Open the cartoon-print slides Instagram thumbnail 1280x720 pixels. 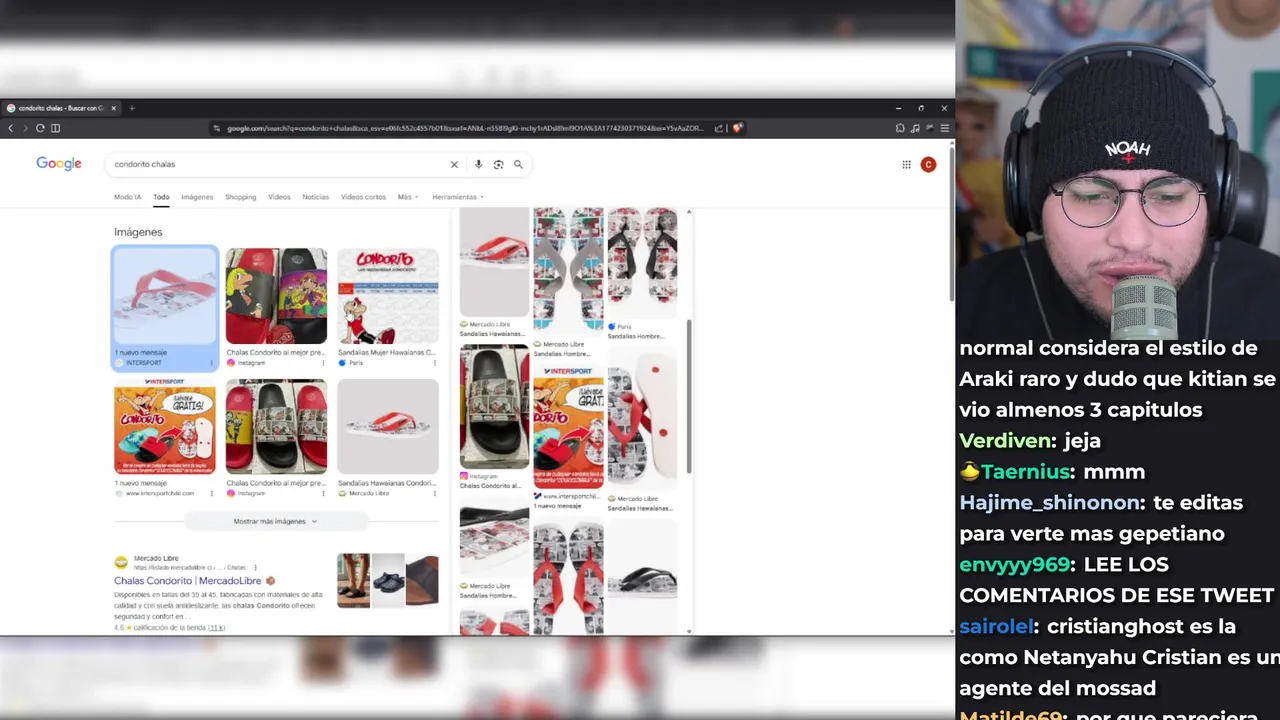pos(276,296)
